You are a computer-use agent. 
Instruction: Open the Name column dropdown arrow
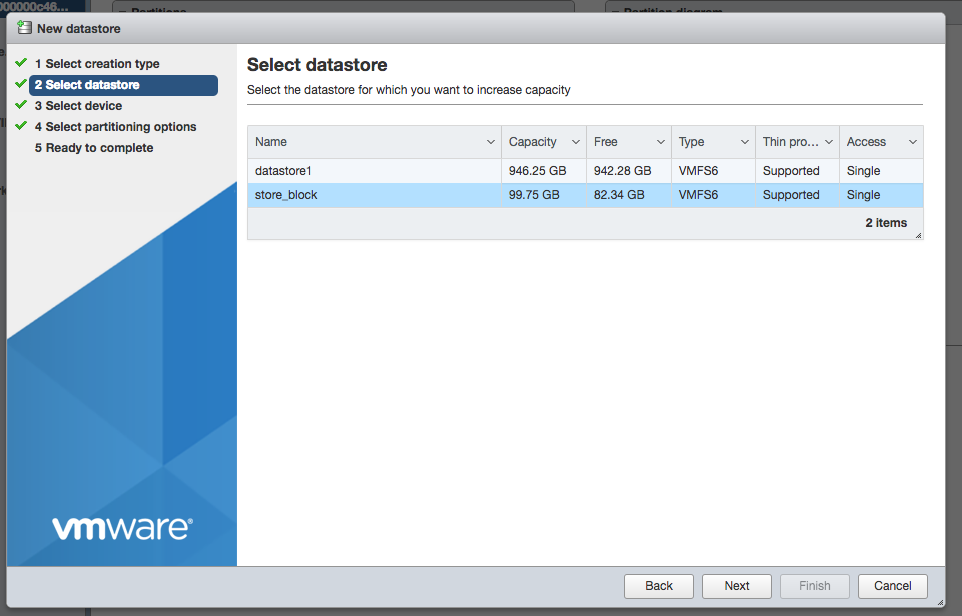[490, 142]
